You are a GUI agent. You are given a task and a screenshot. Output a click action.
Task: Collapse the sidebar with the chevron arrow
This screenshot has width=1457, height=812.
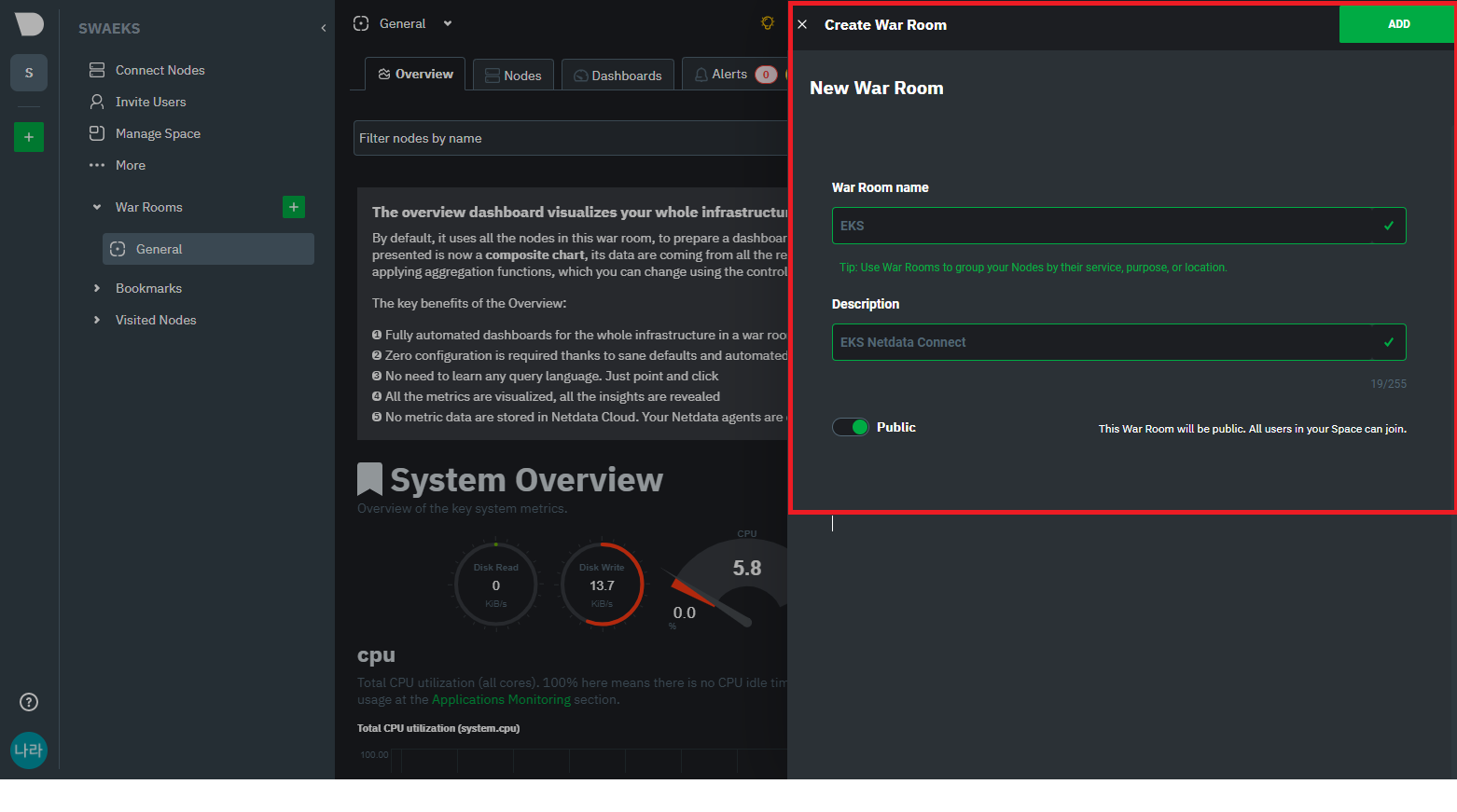pyautogui.click(x=324, y=28)
